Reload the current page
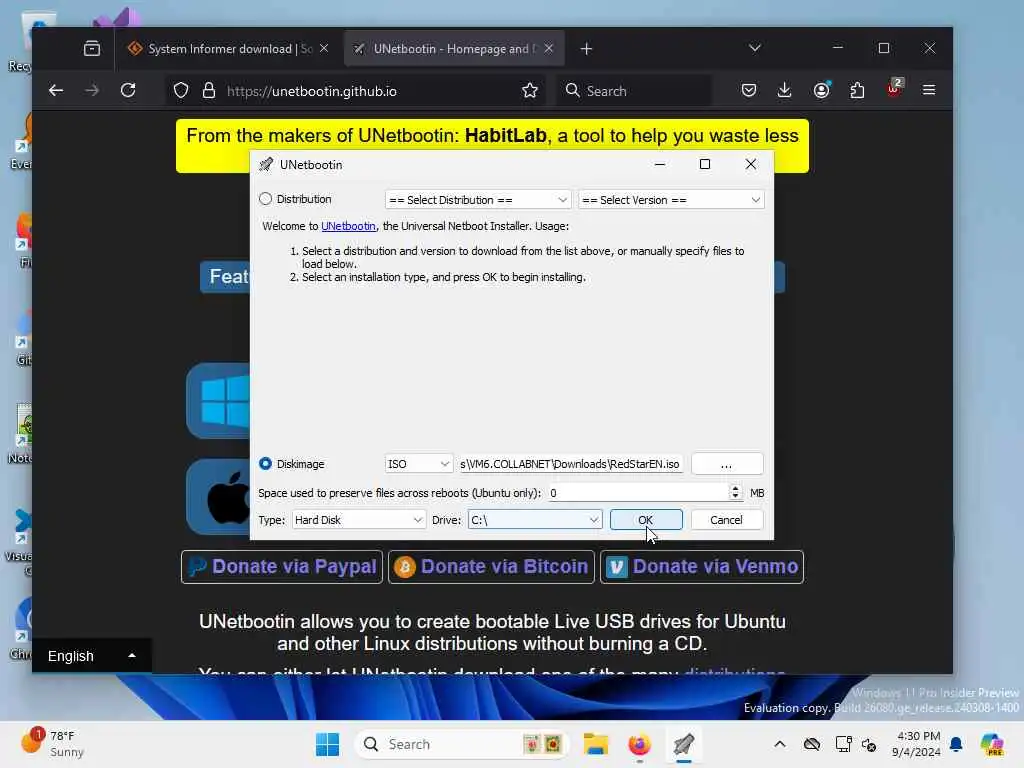1024x768 pixels. (128, 90)
